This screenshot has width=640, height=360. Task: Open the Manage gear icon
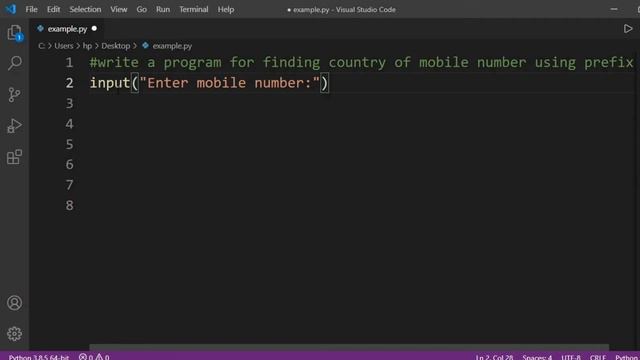click(x=15, y=334)
